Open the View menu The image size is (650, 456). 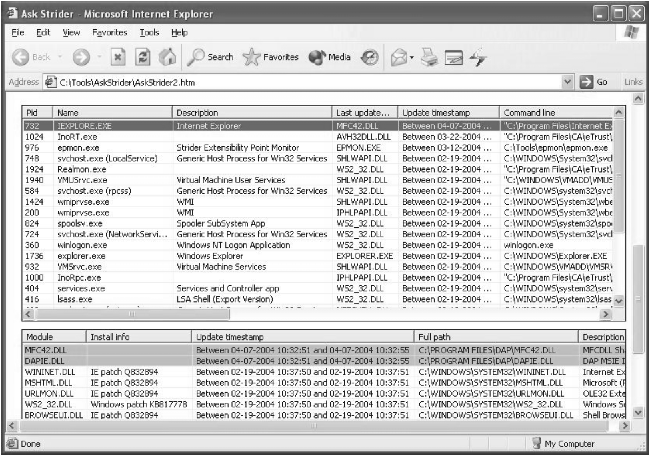[71, 32]
